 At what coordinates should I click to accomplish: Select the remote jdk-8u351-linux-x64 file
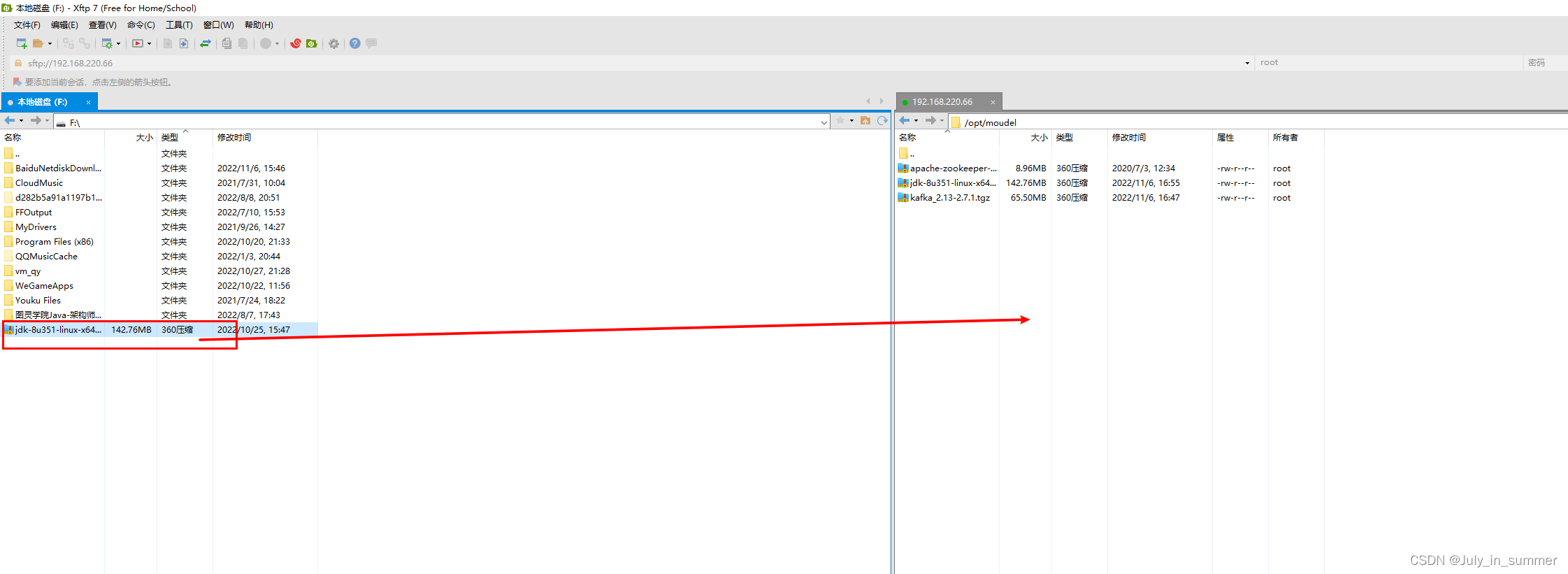point(947,183)
